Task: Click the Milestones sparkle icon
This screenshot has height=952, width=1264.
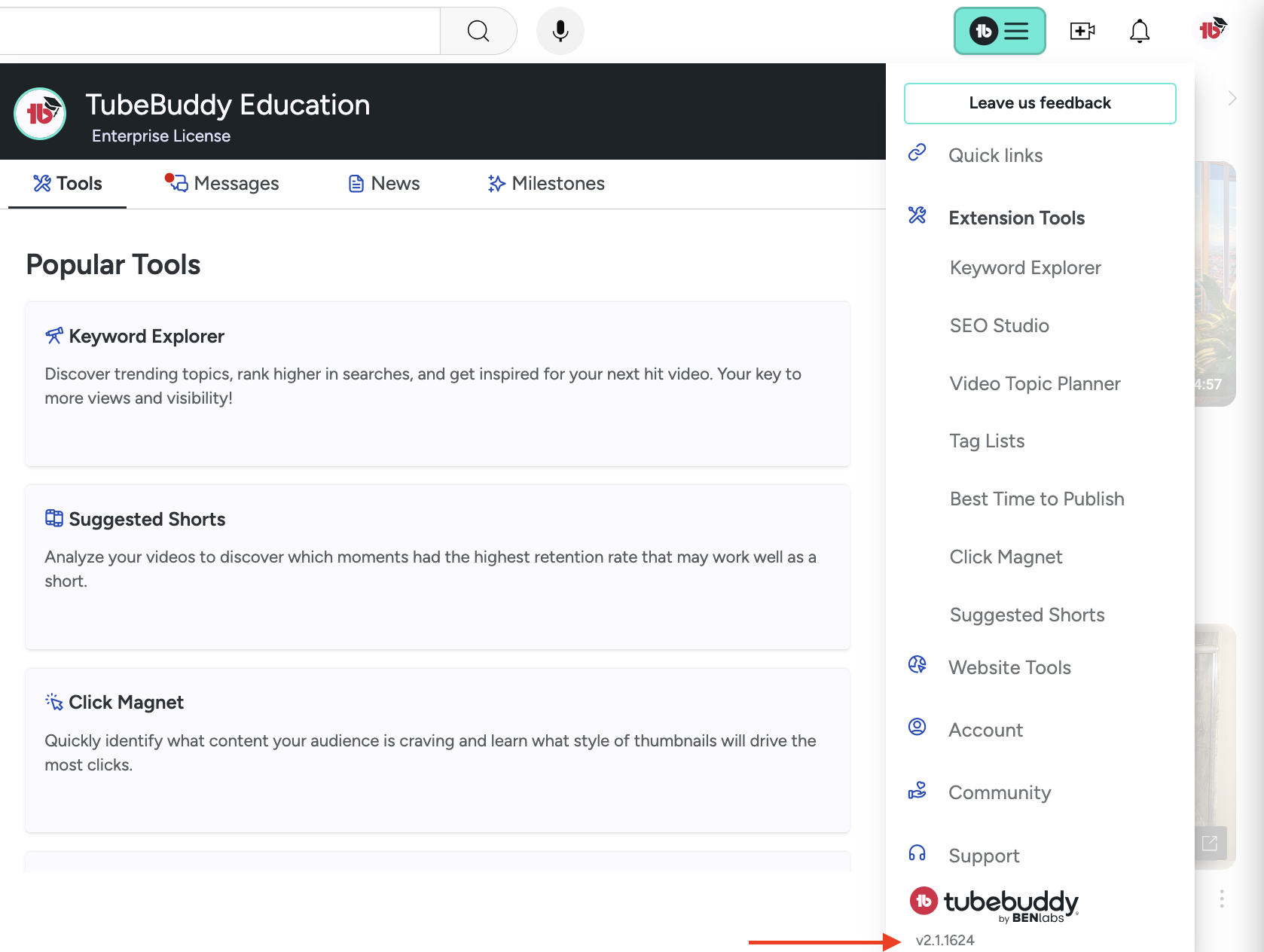Action: click(x=496, y=184)
